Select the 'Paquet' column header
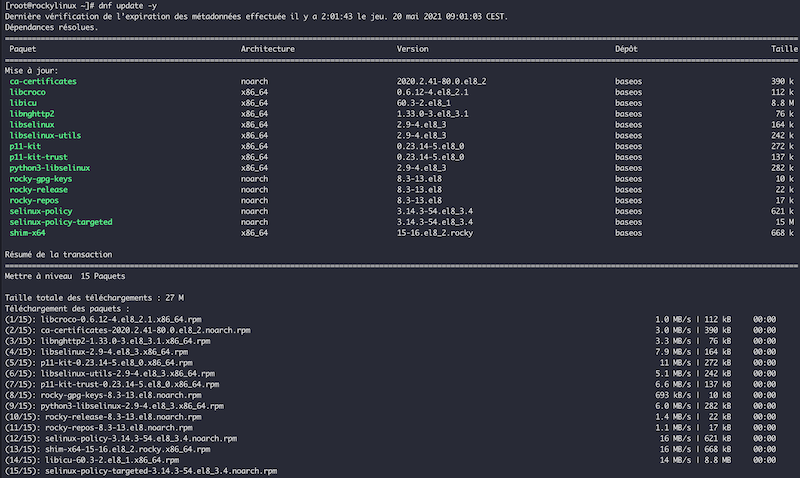This screenshot has width=800, height=478. [22, 49]
